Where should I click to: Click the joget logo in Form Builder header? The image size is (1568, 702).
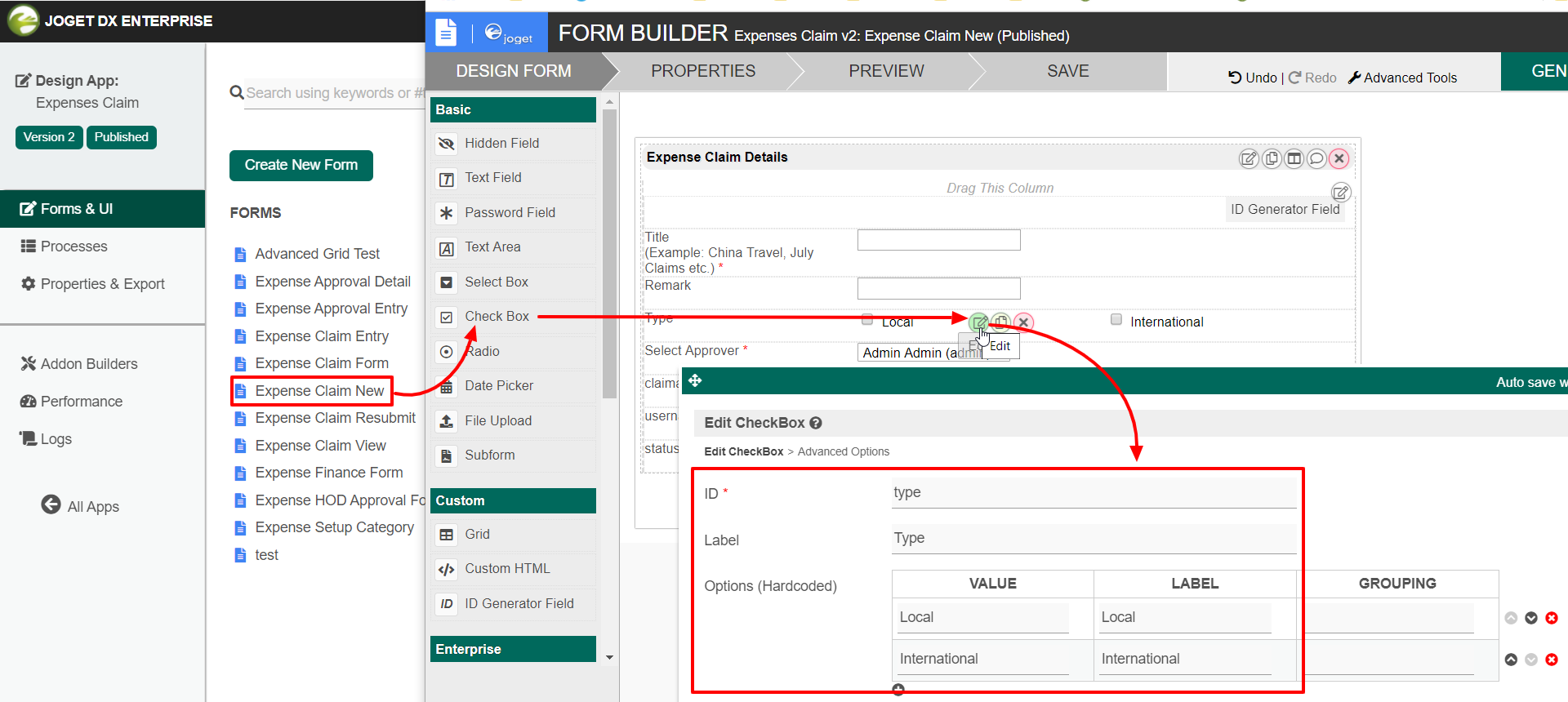(x=508, y=33)
